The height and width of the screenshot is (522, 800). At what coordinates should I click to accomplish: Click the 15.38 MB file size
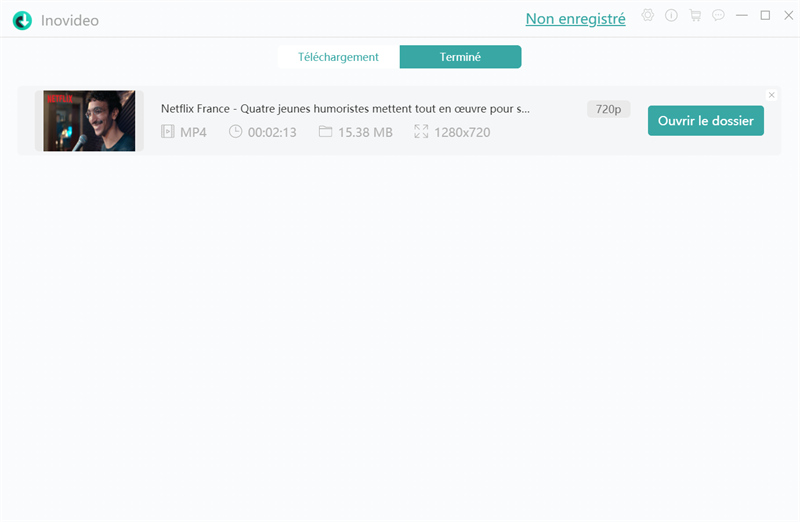click(x=365, y=132)
